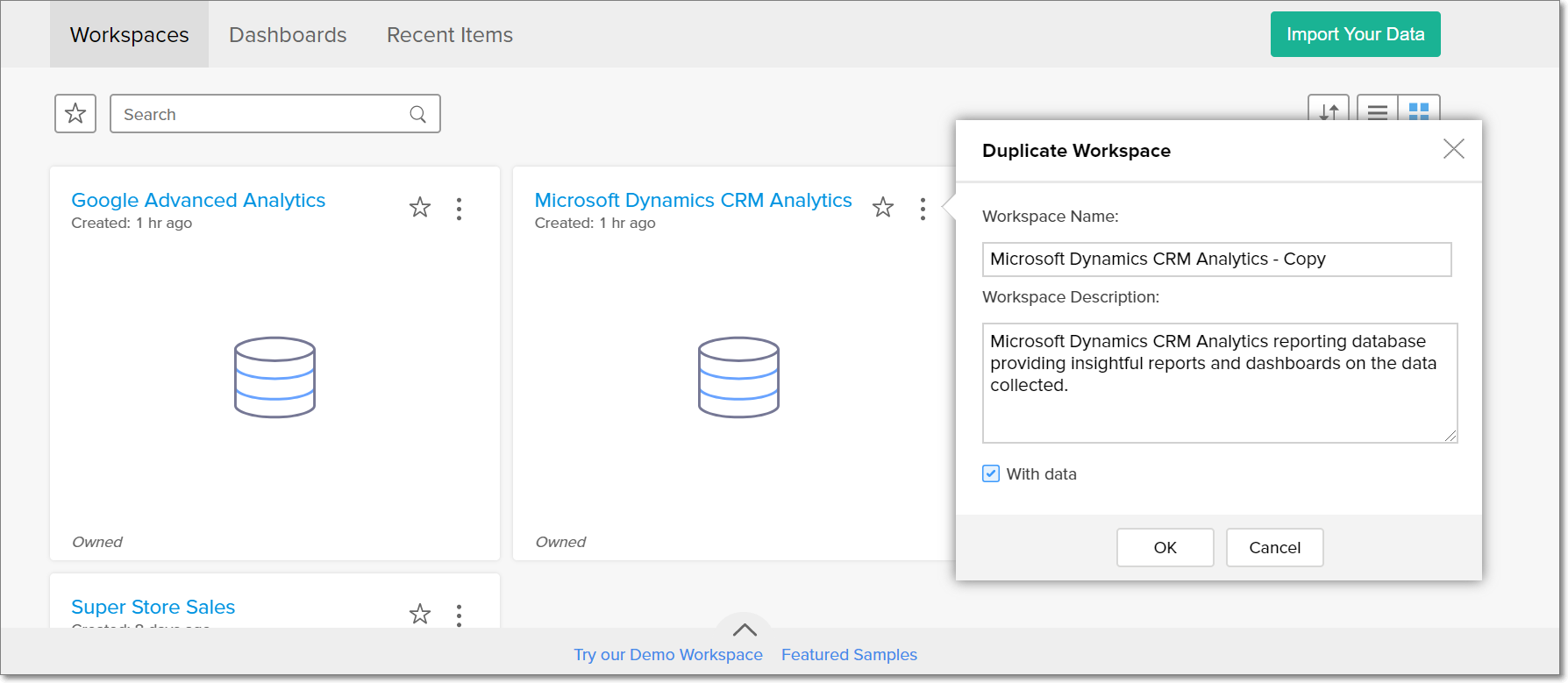The image size is (1568, 683).
Task: Switch to list view
Action: point(1378,110)
